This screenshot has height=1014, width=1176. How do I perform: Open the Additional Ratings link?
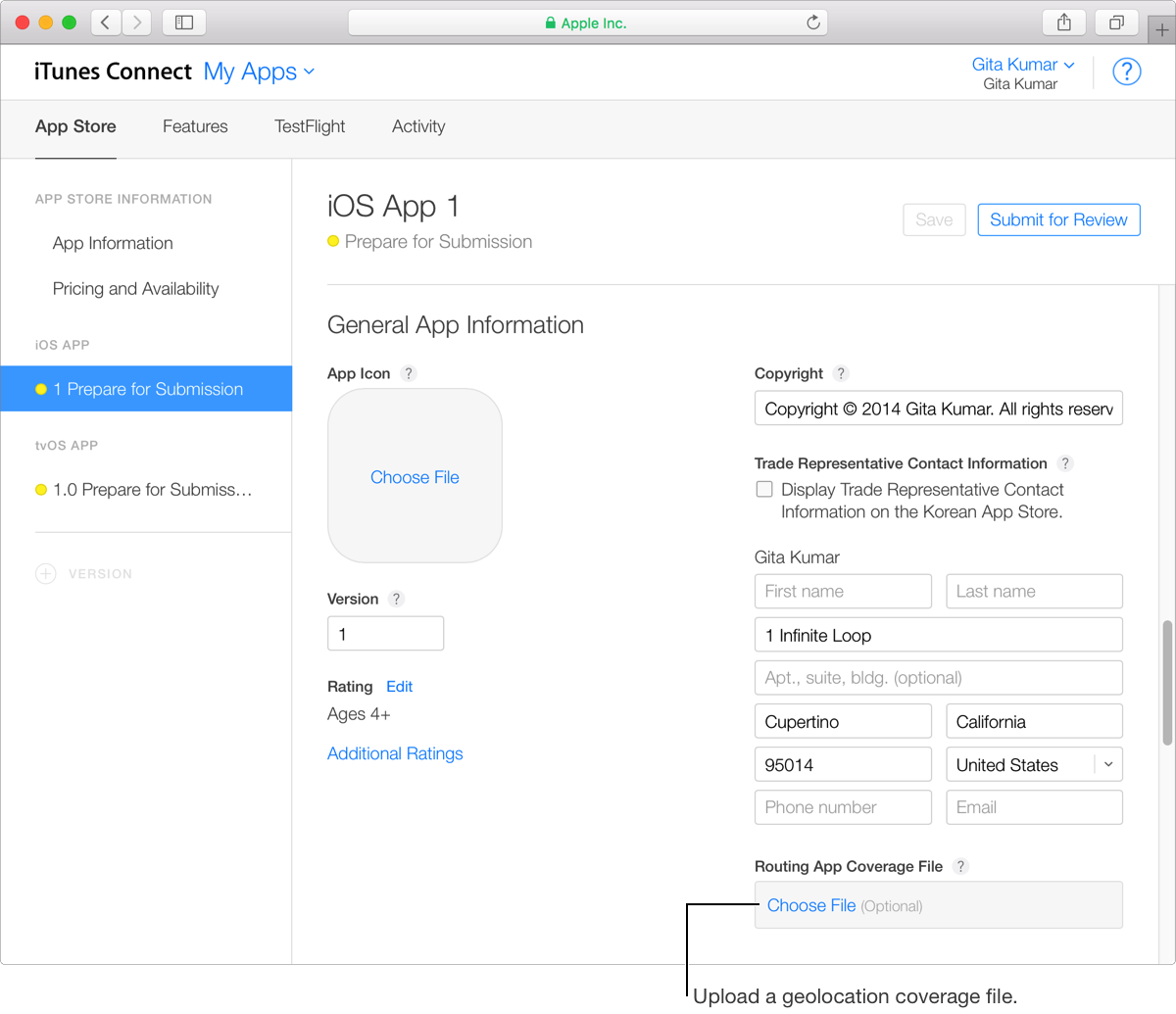pos(395,753)
